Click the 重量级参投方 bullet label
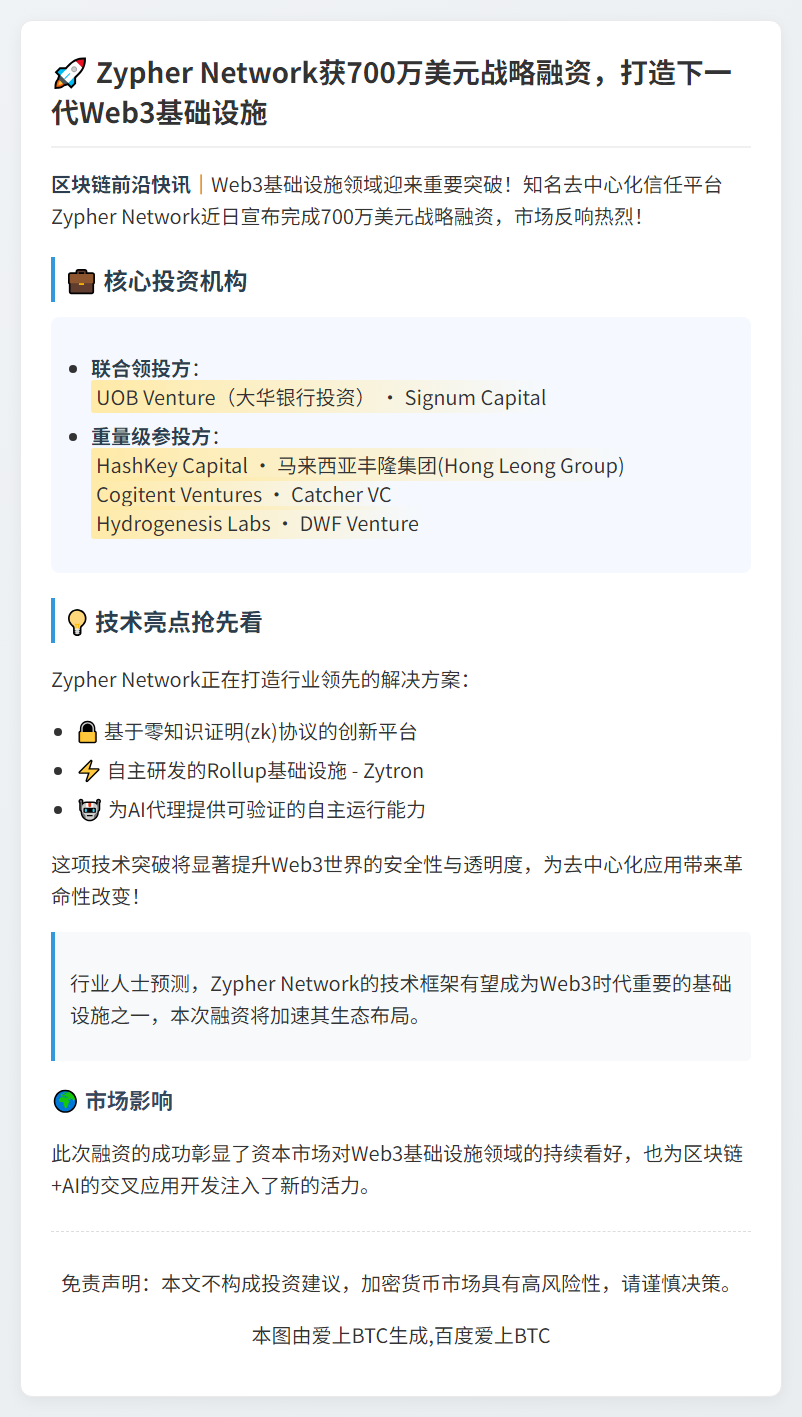Viewport: 802px width, 1417px height. coord(151,437)
